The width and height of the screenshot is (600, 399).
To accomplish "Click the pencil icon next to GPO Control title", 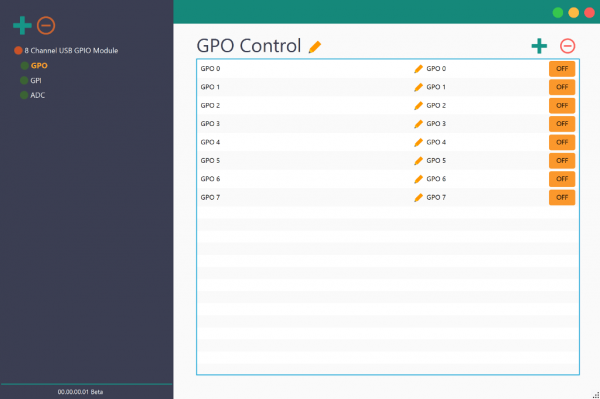I will (x=315, y=47).
